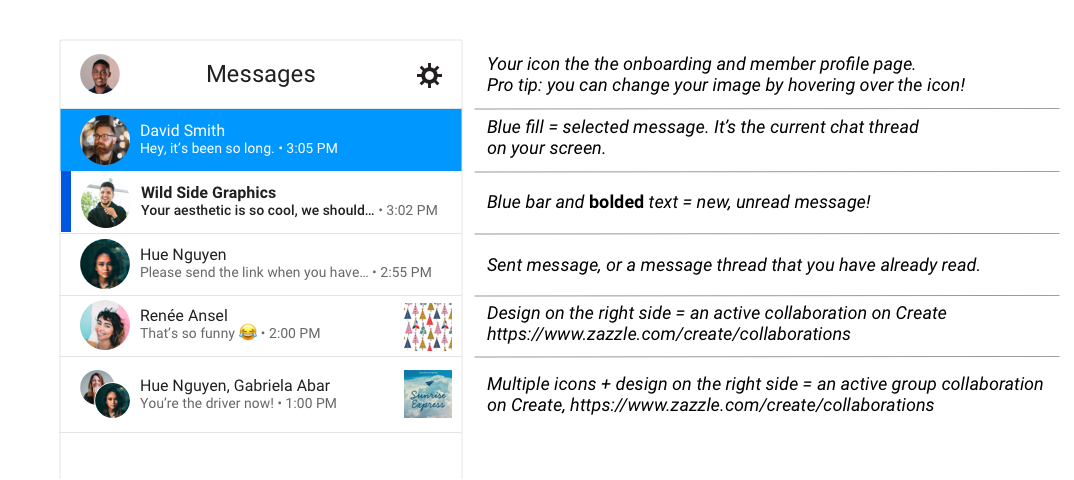The height and width of the screenshot is (480, 1074).
Task: Open the Hue Nguyen, Gabriela Abar group chat
Action: pyautogui.click(x=261, y=394)
